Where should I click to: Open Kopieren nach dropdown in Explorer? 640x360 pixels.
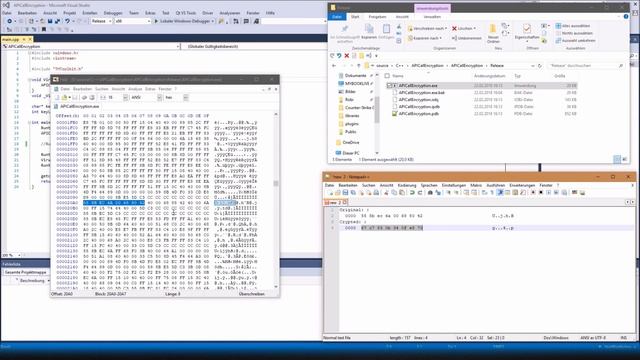tap(425, 38)
